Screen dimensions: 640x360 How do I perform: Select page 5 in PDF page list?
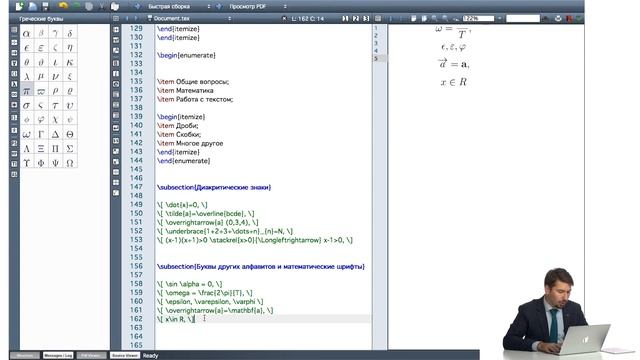point(380,58)
